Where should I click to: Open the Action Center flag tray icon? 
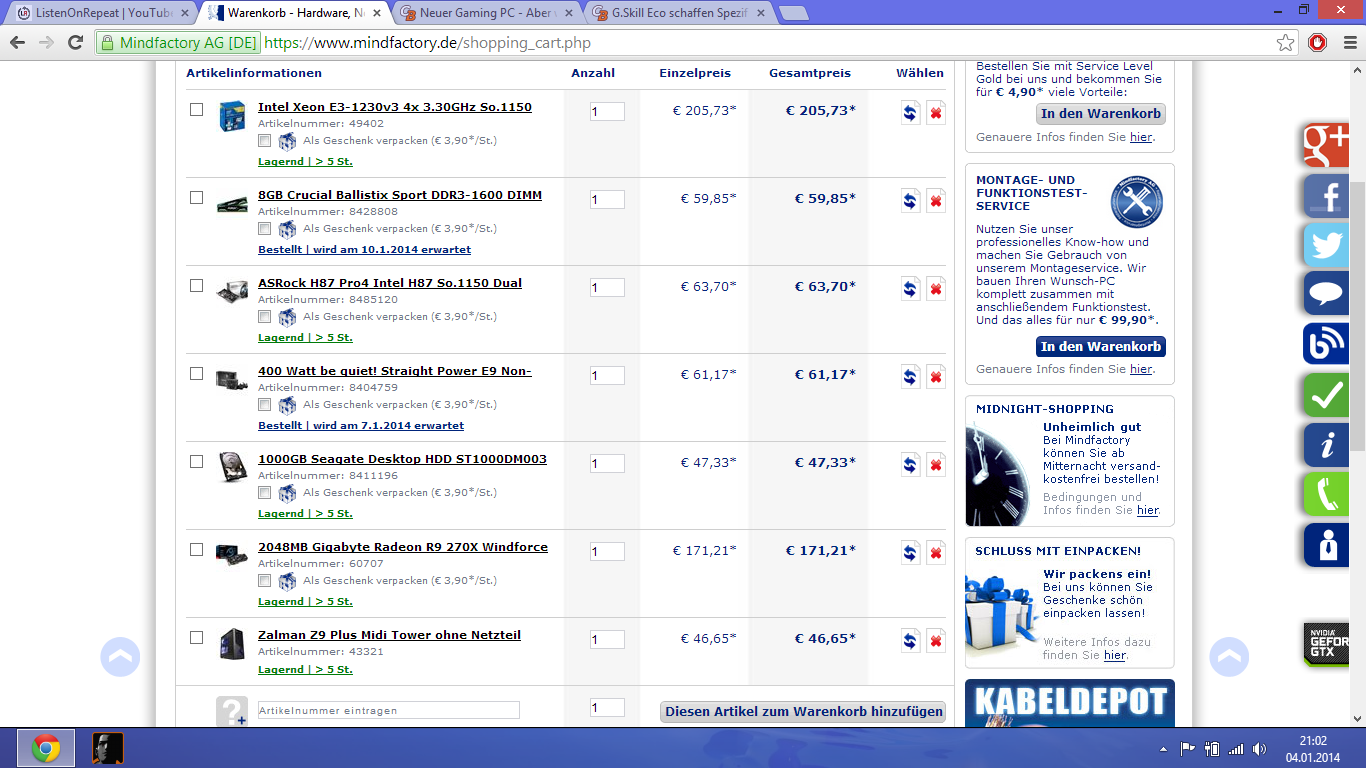point(1188,748)
